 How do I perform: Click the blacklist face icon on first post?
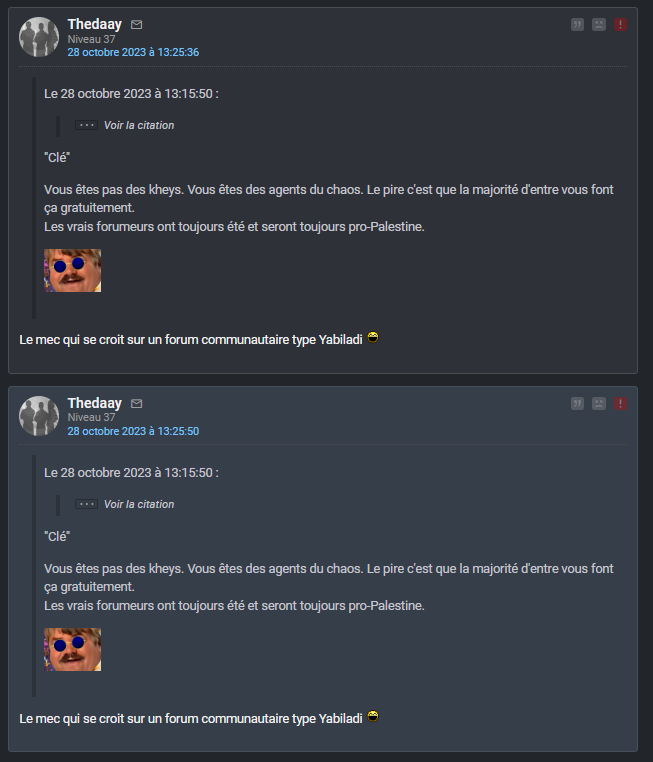coord(599,24)
